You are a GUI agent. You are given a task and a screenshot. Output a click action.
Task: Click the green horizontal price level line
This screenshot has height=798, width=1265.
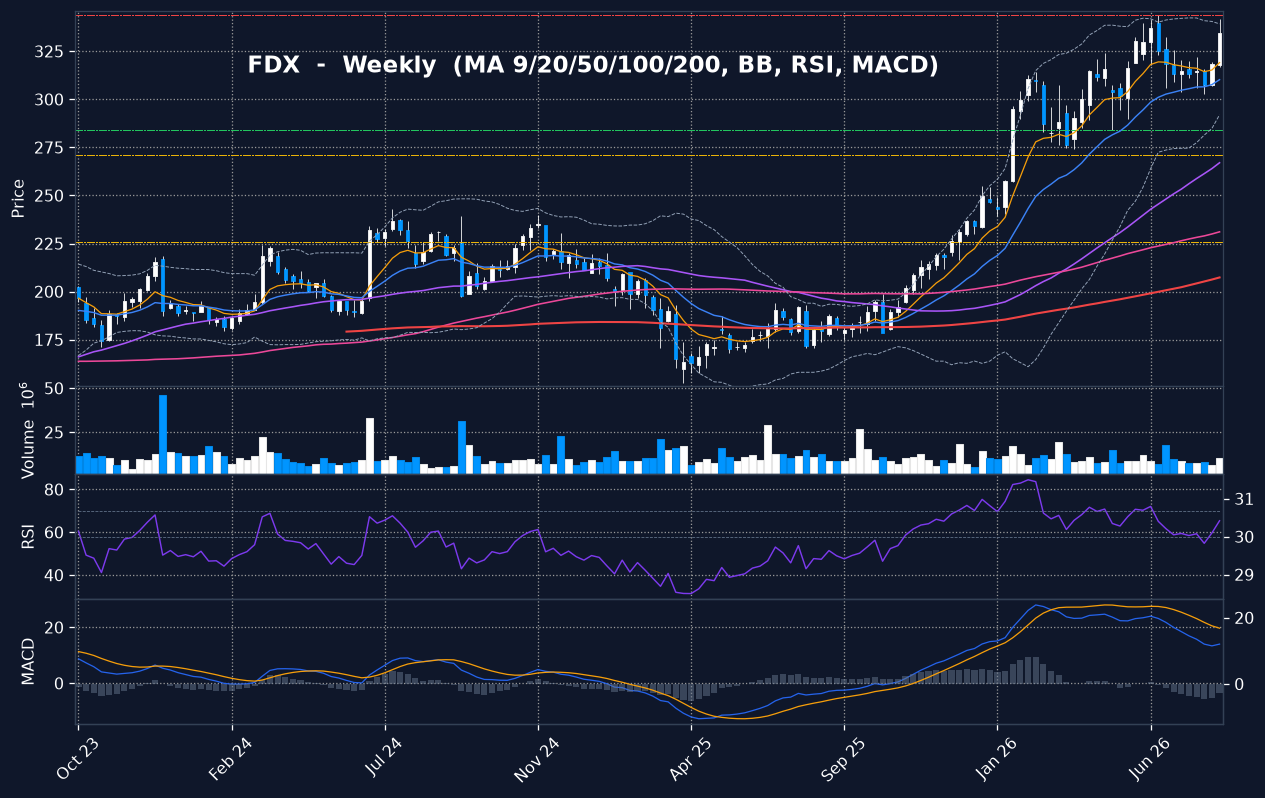tap(649, 130)
